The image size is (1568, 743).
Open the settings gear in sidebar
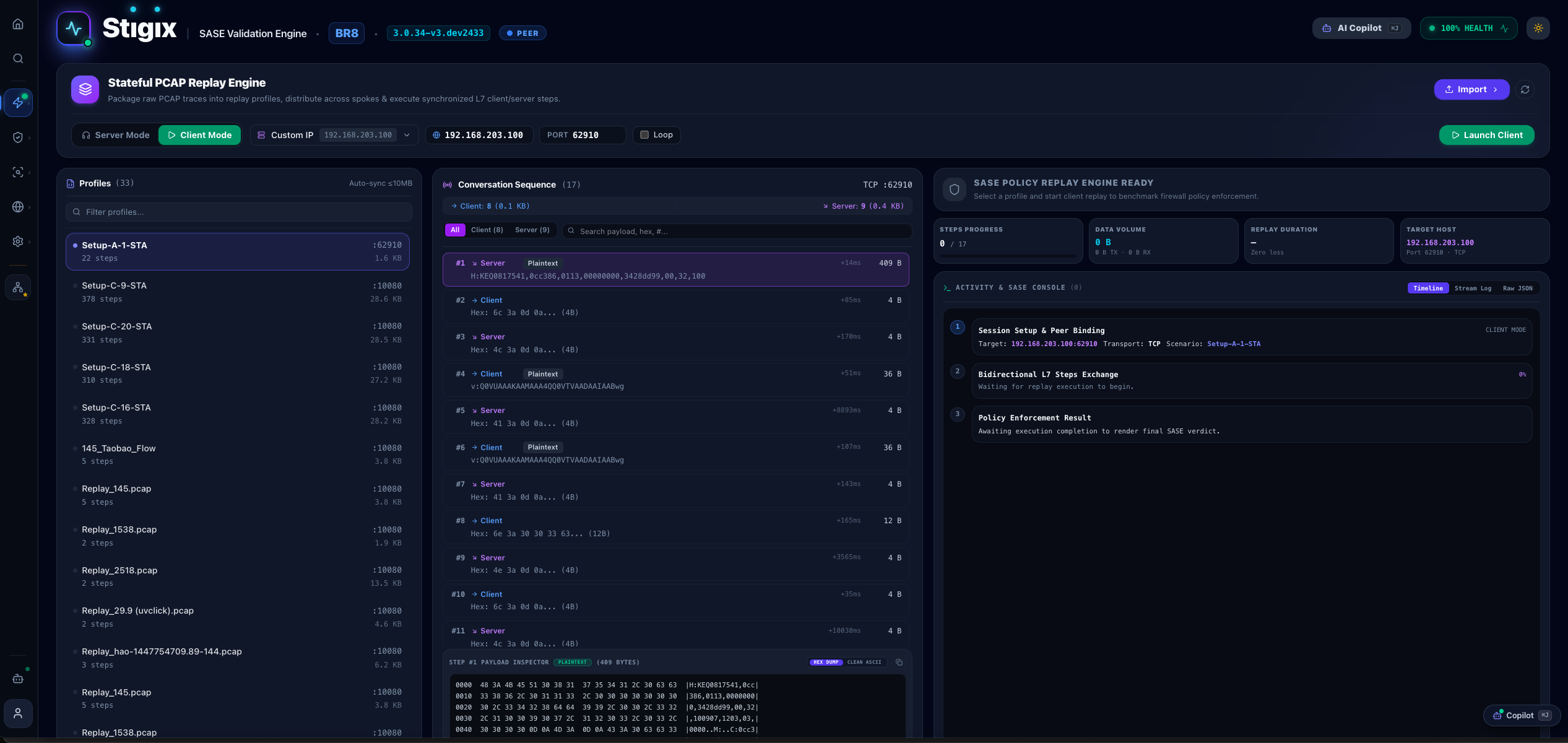[x=18, y=241]
